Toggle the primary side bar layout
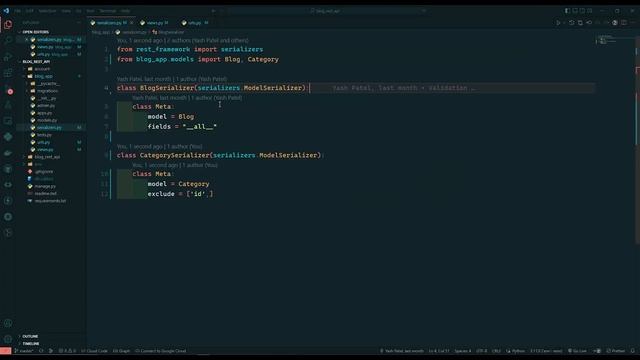Image resolution: width=640 pixels, height=360 pixels. coord(567,11)
